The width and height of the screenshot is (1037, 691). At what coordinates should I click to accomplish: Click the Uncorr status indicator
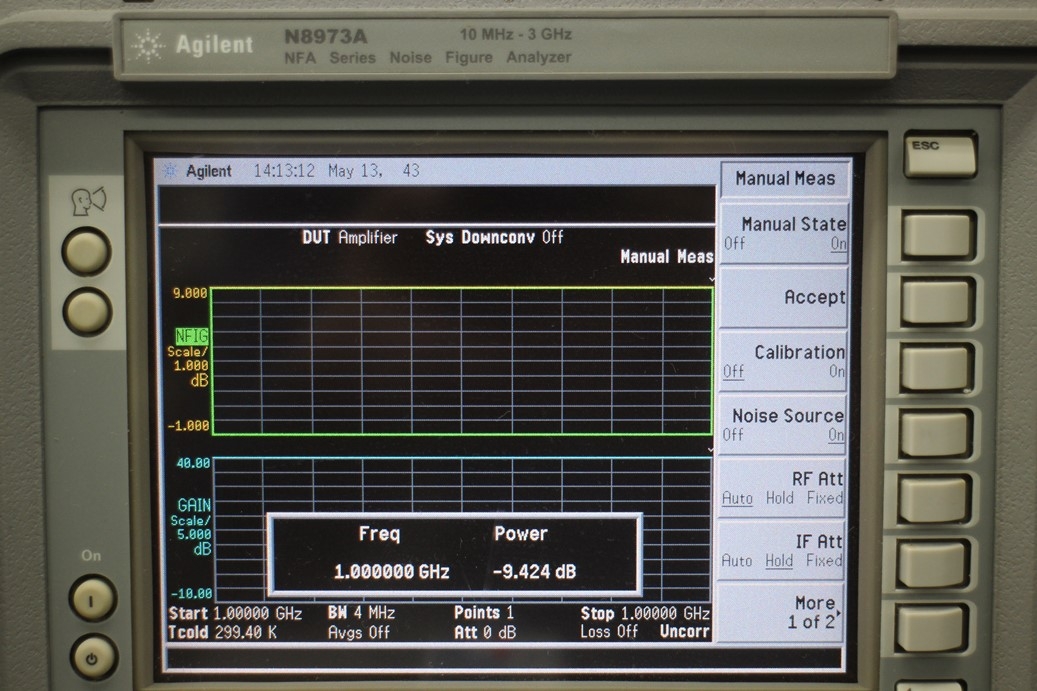pos(684,632)
